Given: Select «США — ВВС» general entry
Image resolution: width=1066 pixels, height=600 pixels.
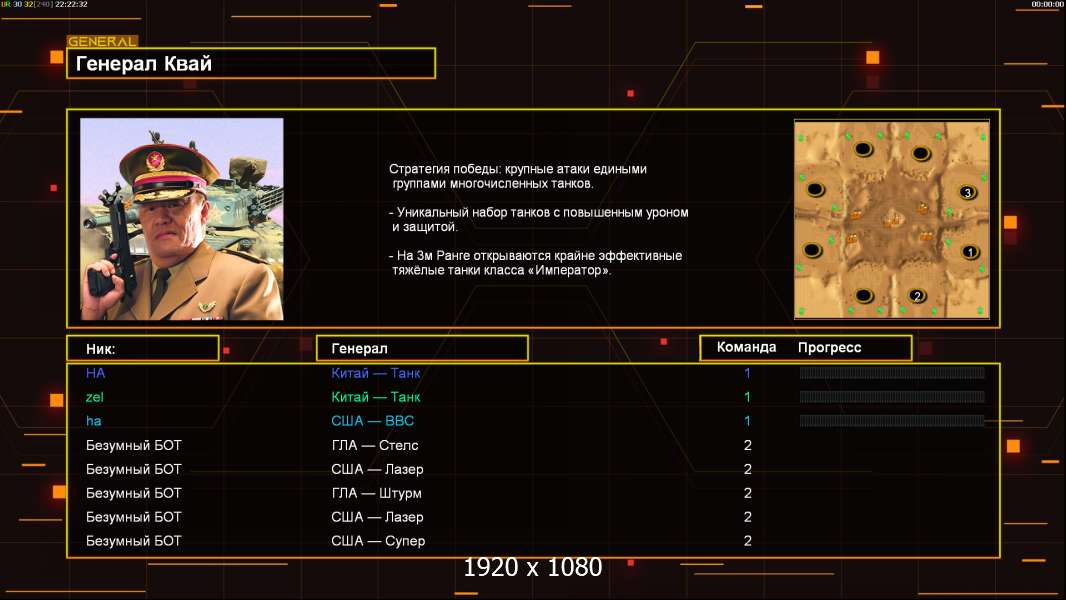Looking at the screenshot, I should (372, 421).
